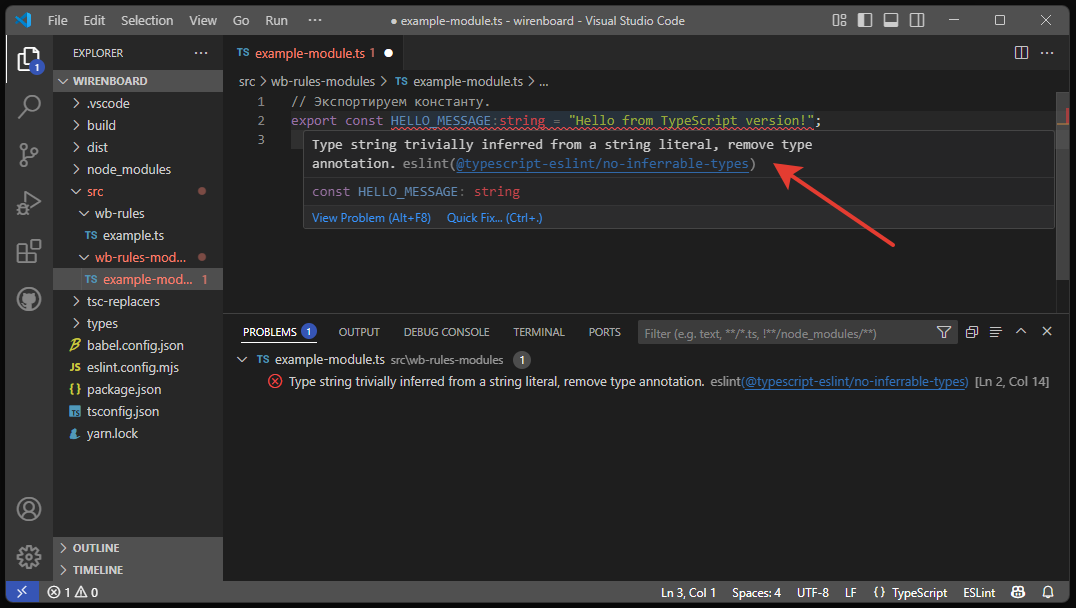The height and width of the screenshot is (608, 1076).
Task: Open the notifications bell in status bar
Action: [1048, 592]
